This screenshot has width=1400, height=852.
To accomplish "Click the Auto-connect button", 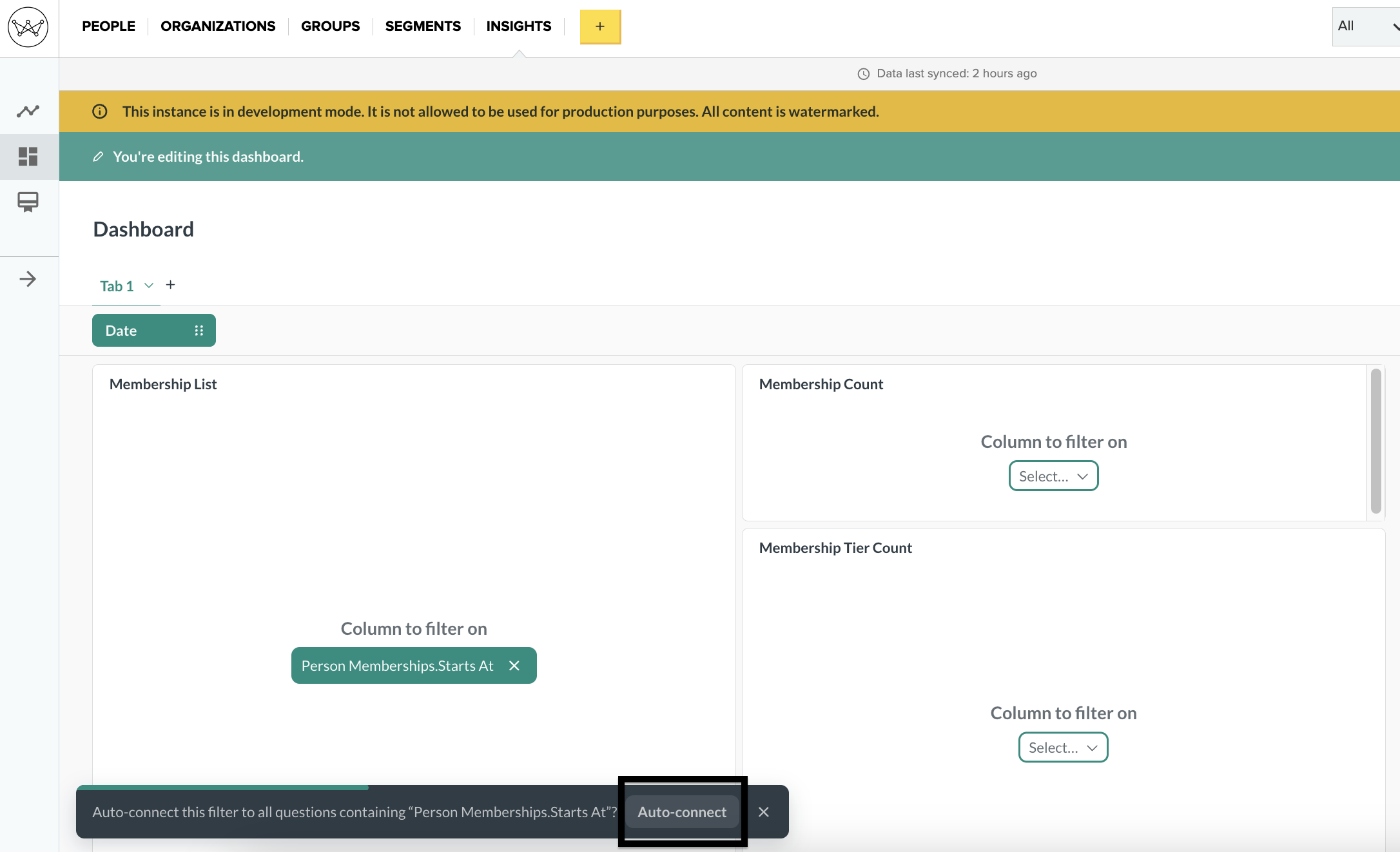I will 682,812.
